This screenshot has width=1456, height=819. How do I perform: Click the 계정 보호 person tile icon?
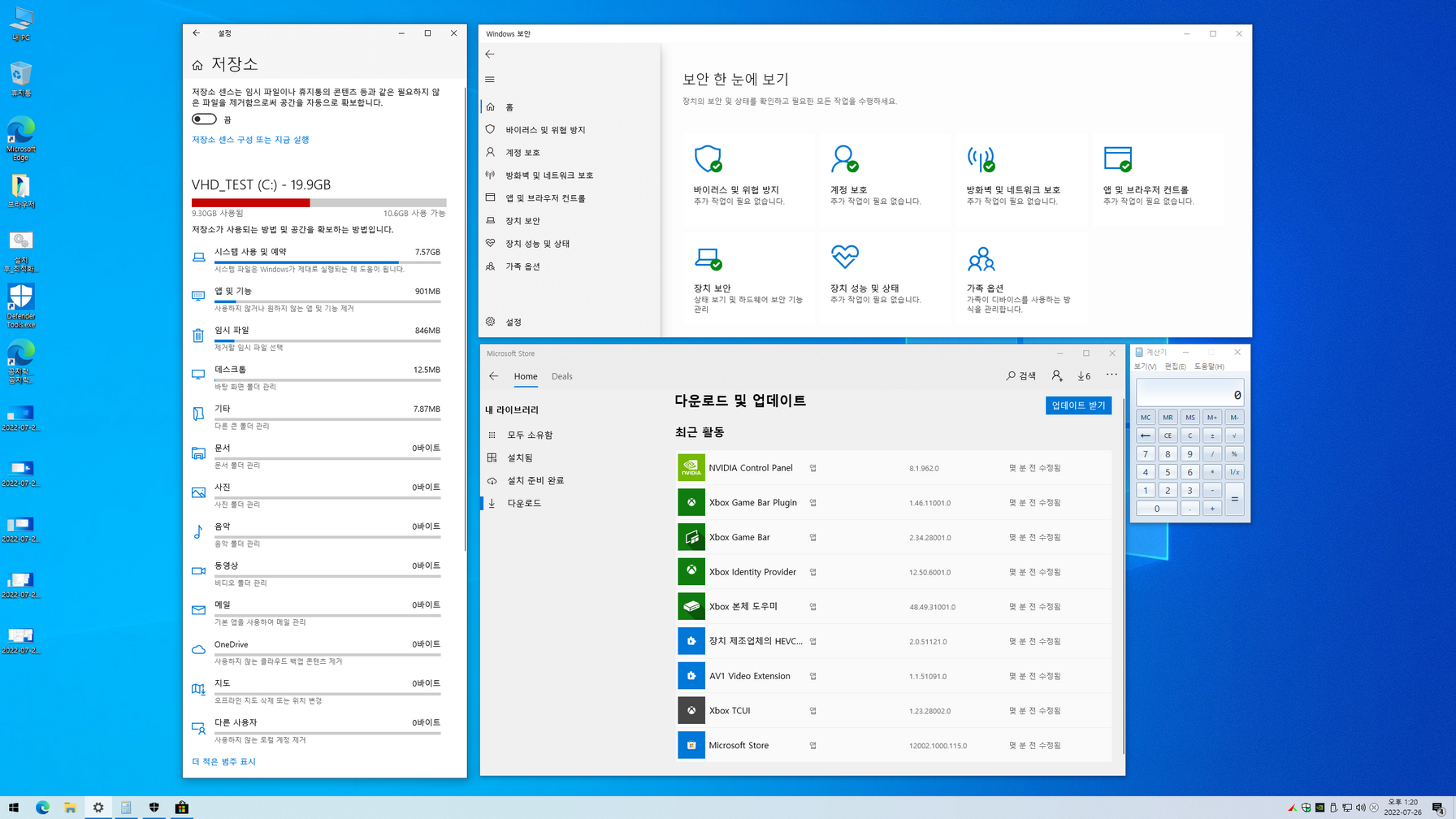[x=844, y=159]
